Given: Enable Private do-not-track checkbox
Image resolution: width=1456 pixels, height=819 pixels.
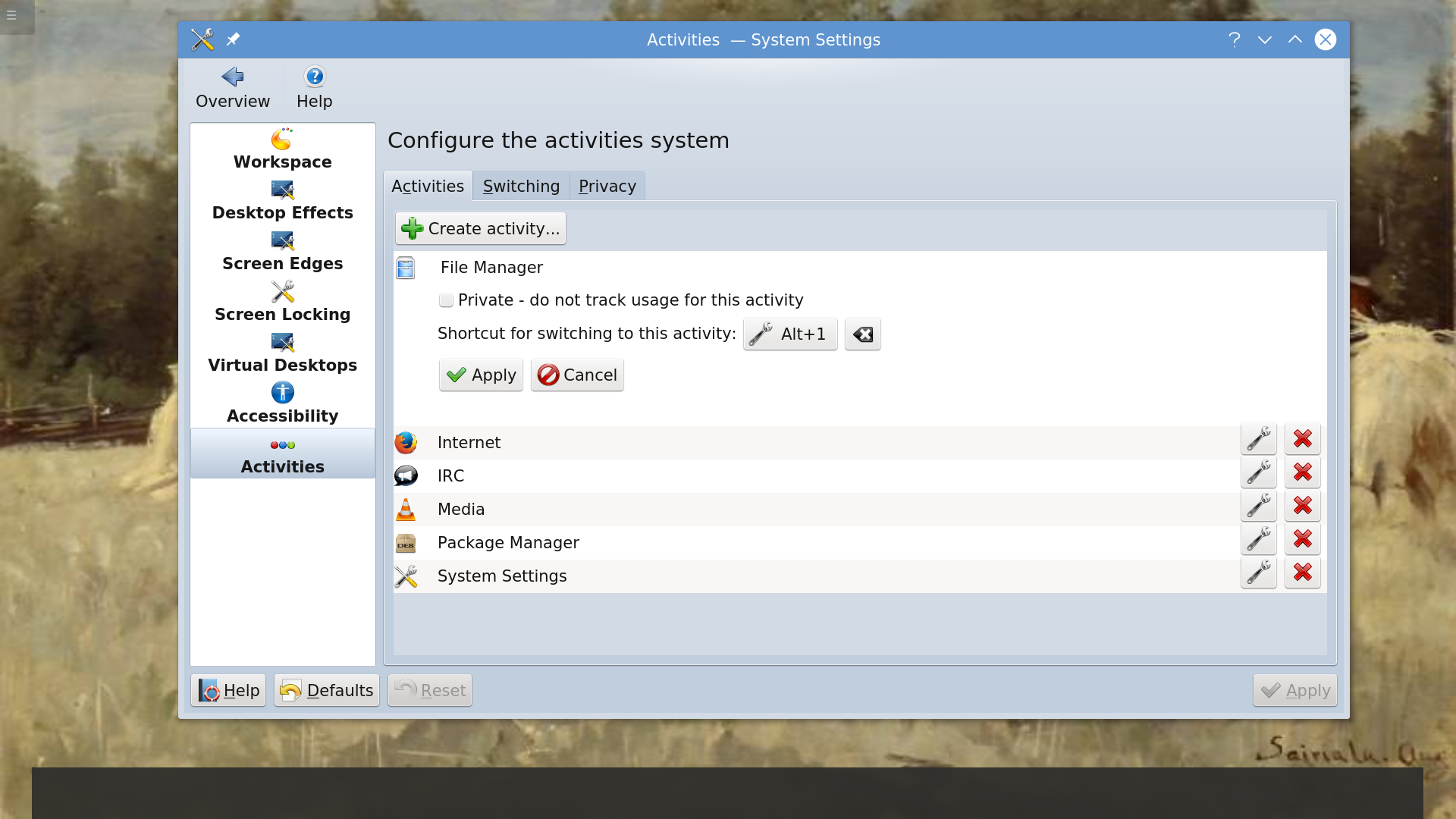Looking at the screenshot, I should click(x=446, y=300).
